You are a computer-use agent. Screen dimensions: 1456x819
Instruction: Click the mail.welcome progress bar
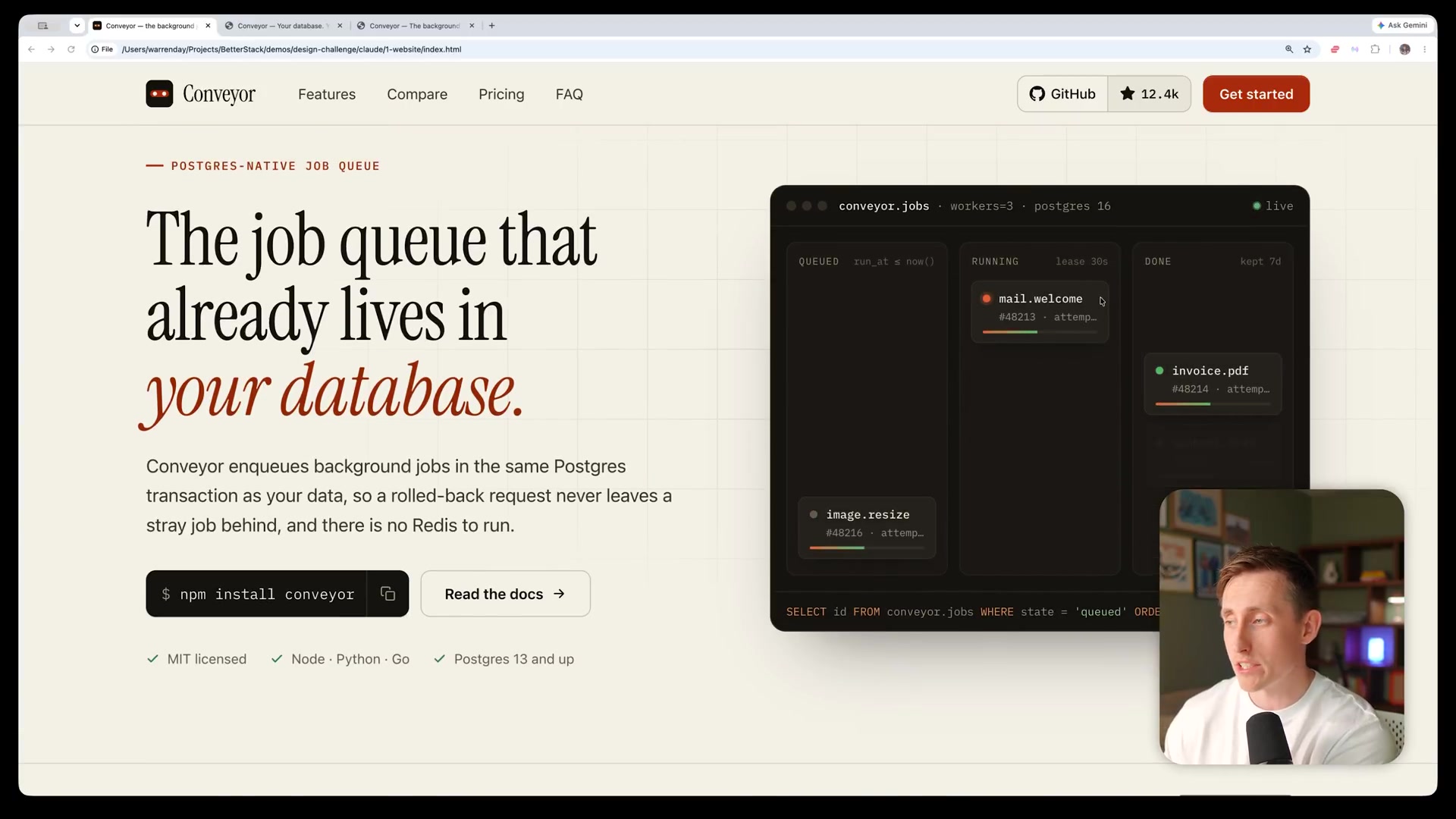1040,332
